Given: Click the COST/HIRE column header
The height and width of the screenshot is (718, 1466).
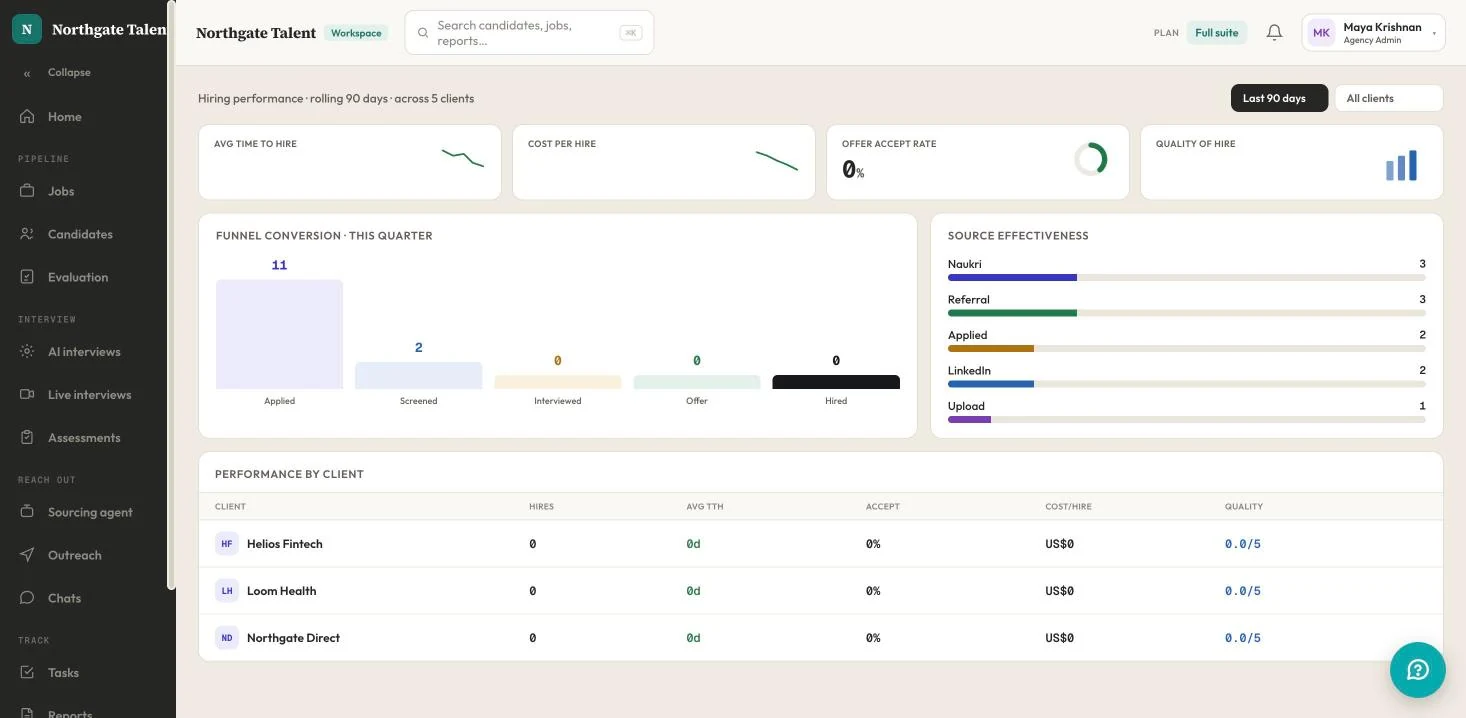Looking at the screenshot, I should (x=1068, y=507).
